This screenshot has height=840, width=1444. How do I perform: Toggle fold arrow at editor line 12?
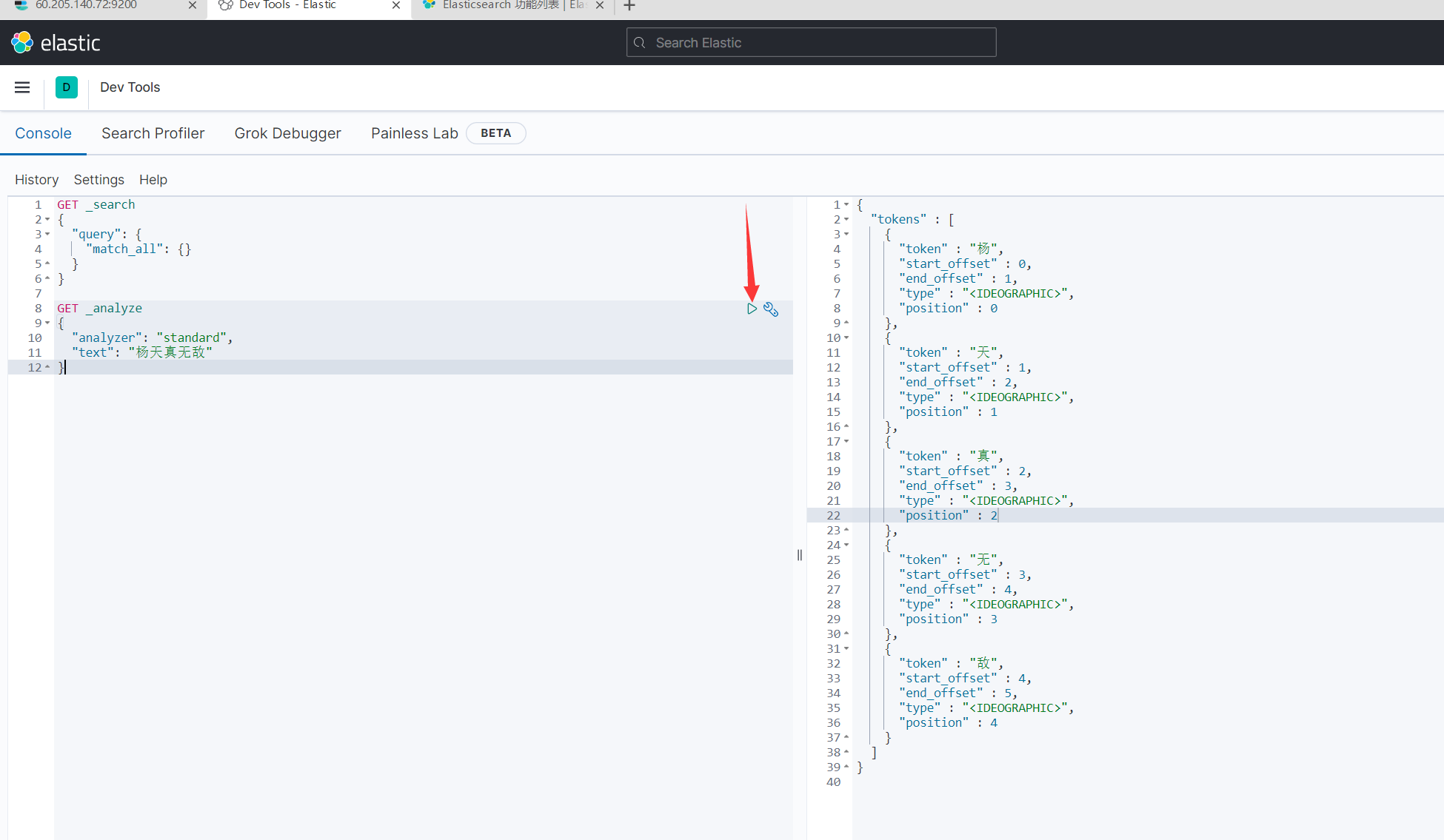47,368
